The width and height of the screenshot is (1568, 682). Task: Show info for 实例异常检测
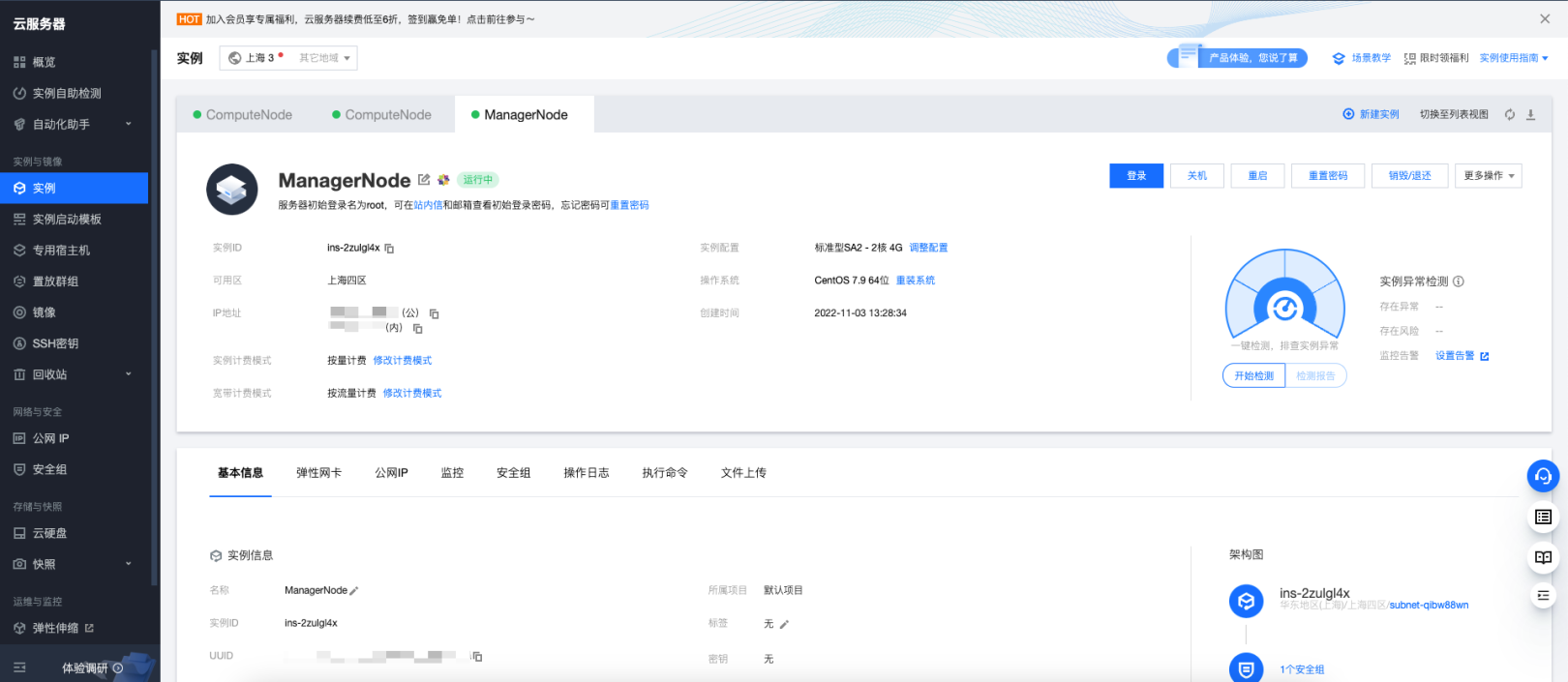[1459, 282]
